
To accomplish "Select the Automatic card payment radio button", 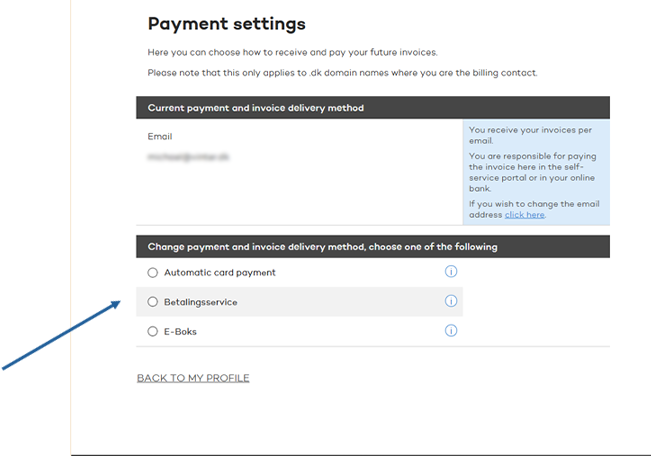I will click(153, 272).
